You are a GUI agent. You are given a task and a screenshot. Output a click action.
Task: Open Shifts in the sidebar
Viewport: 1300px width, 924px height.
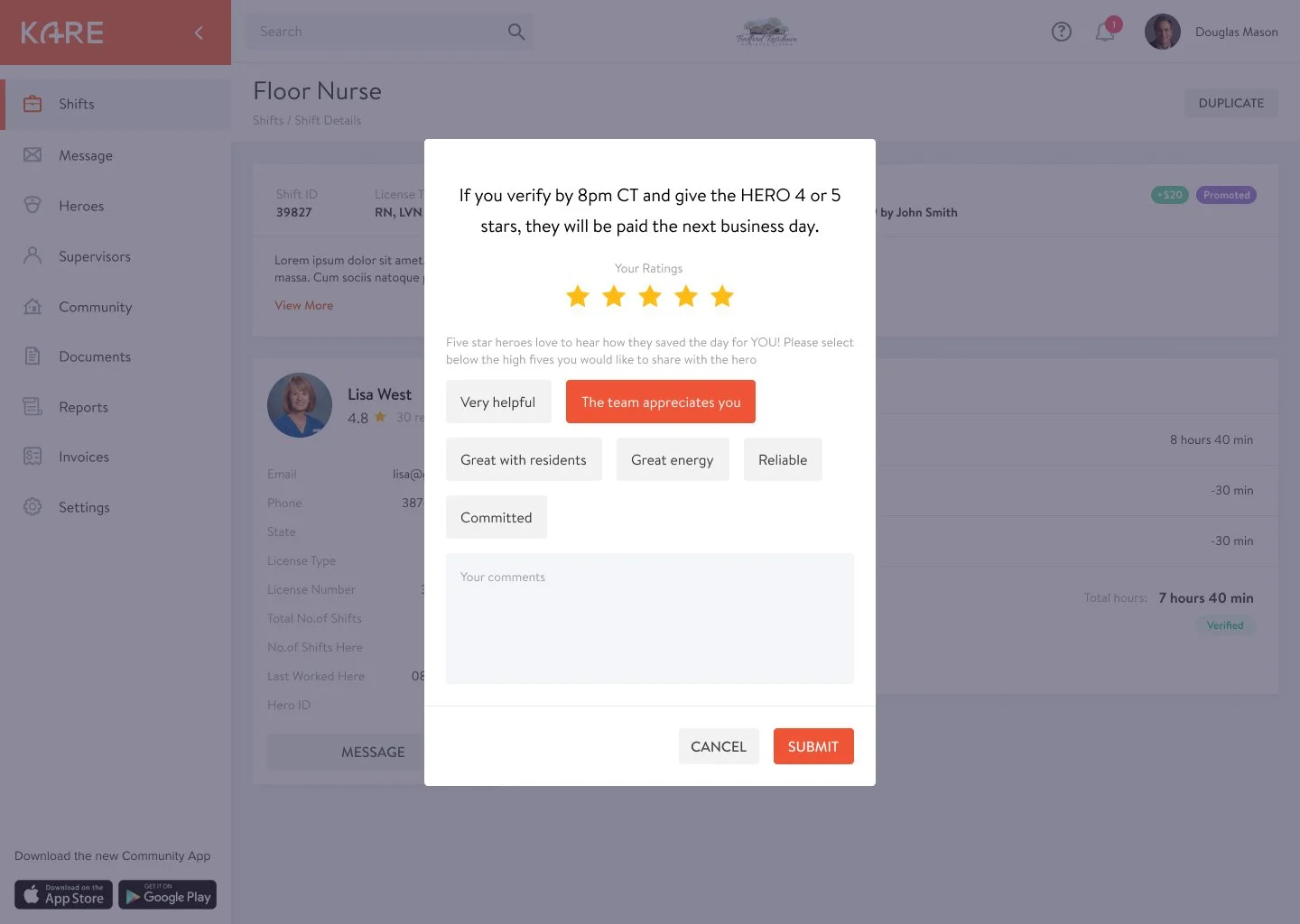tap(117, 104)
